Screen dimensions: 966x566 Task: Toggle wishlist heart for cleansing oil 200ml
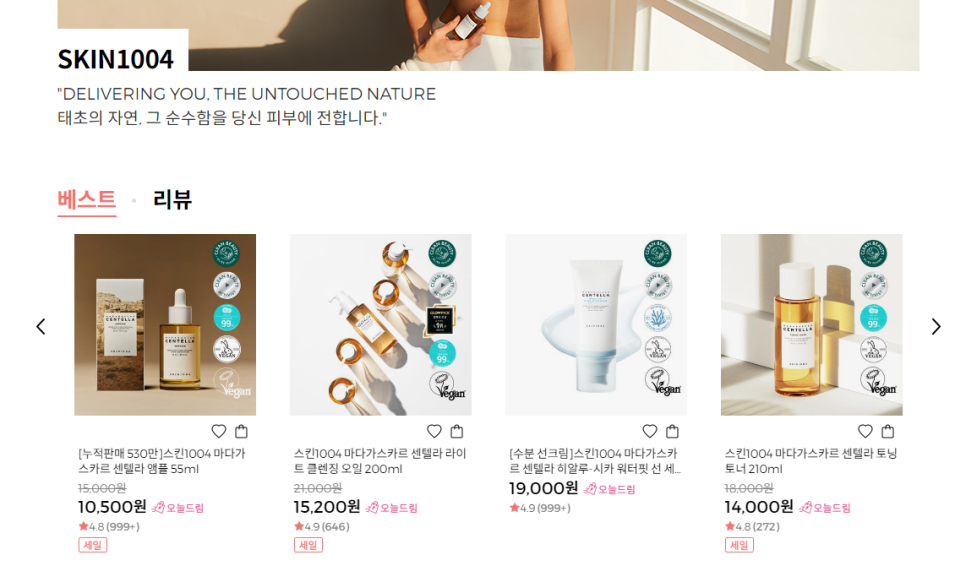tap(434, 431)
